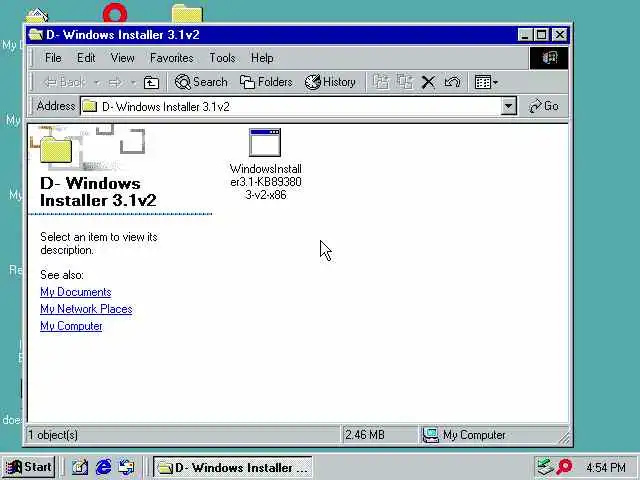Follow the My Network Places link
Image resolution: width=640 pixels, height=480 pixels.
tap(86, 309)
